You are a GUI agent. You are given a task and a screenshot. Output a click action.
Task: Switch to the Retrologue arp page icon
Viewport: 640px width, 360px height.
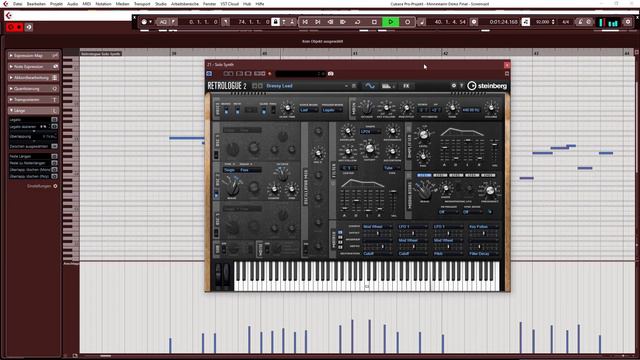(387, 86)
